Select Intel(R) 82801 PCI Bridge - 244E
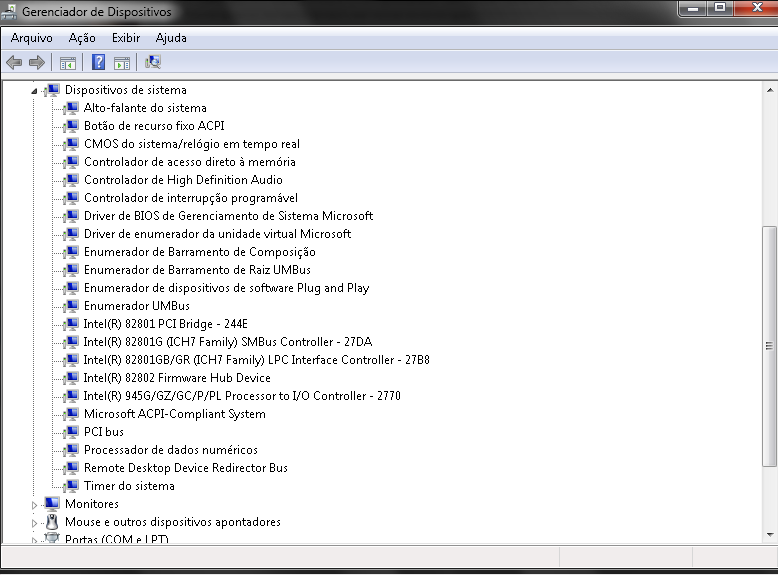The width and height of the screenshot is (778, 575). pos(165,324)
